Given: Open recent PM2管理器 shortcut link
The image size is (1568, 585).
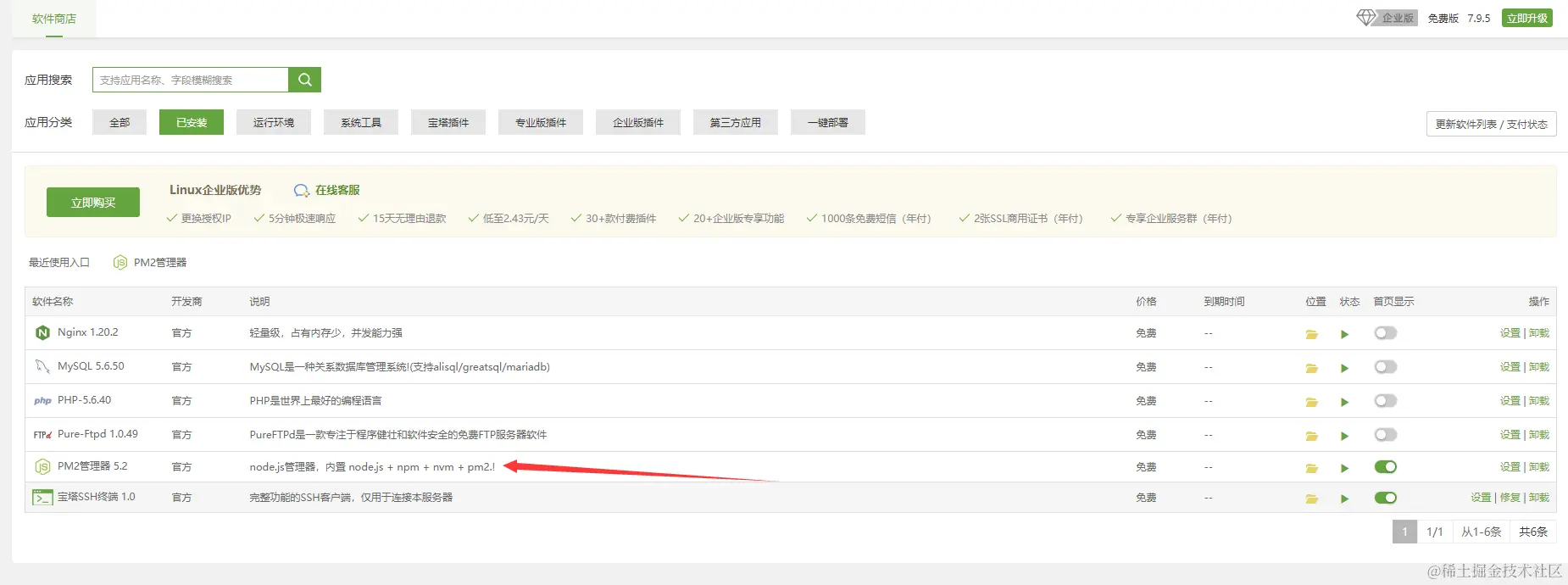Looking at the screenshot, I should 160,263.
